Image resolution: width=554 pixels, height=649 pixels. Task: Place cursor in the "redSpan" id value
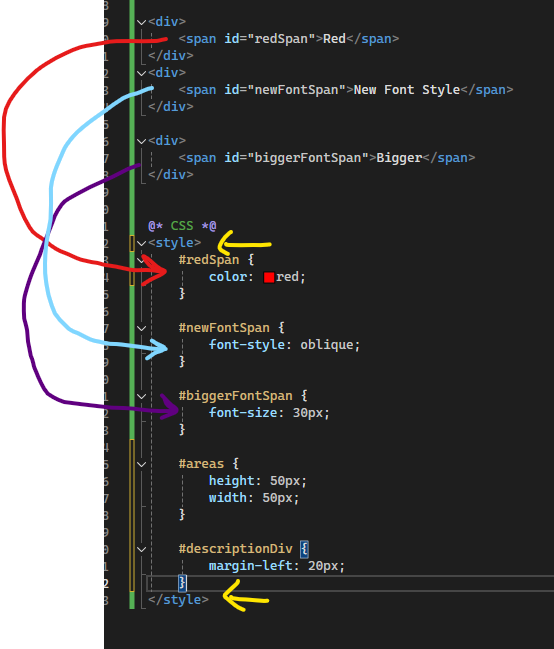pos(281,39)
